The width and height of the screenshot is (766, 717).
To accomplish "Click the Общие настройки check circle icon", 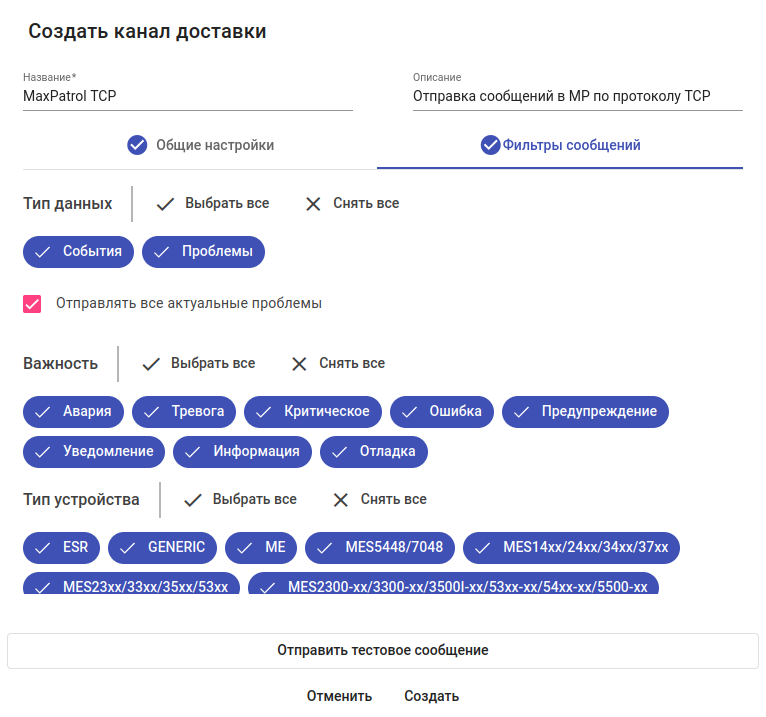I will pyautogui.click(x=137, y=145).
